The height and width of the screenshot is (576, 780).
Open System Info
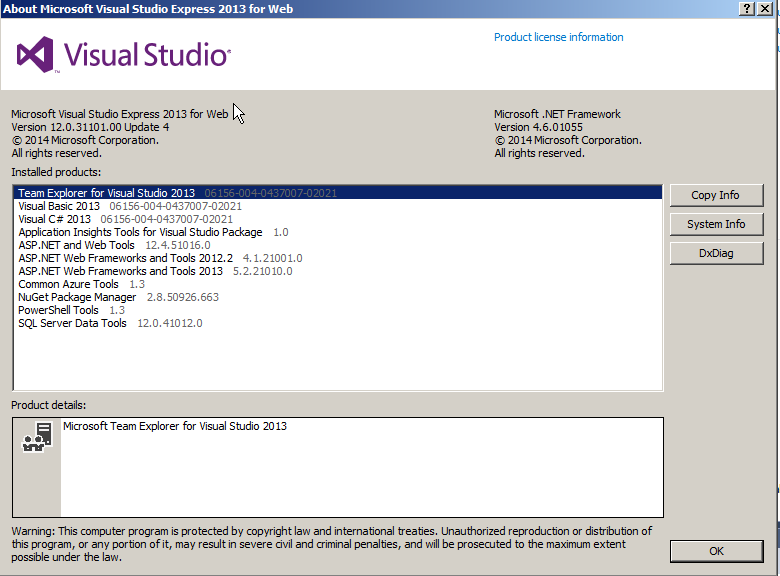pyautogui.click(x=716, y=224)
